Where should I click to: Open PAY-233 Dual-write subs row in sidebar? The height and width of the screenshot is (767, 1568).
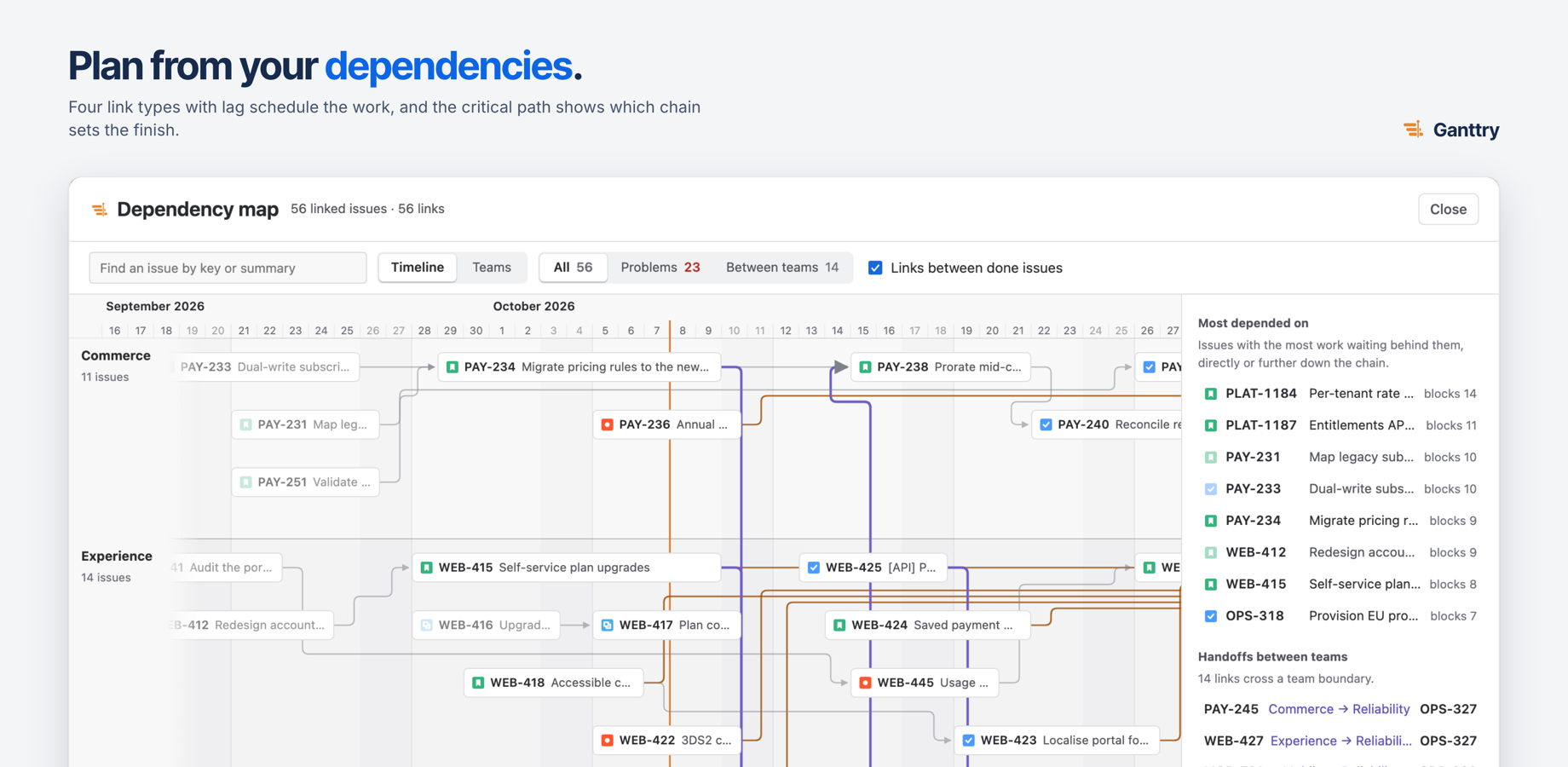click(1340, 489)
